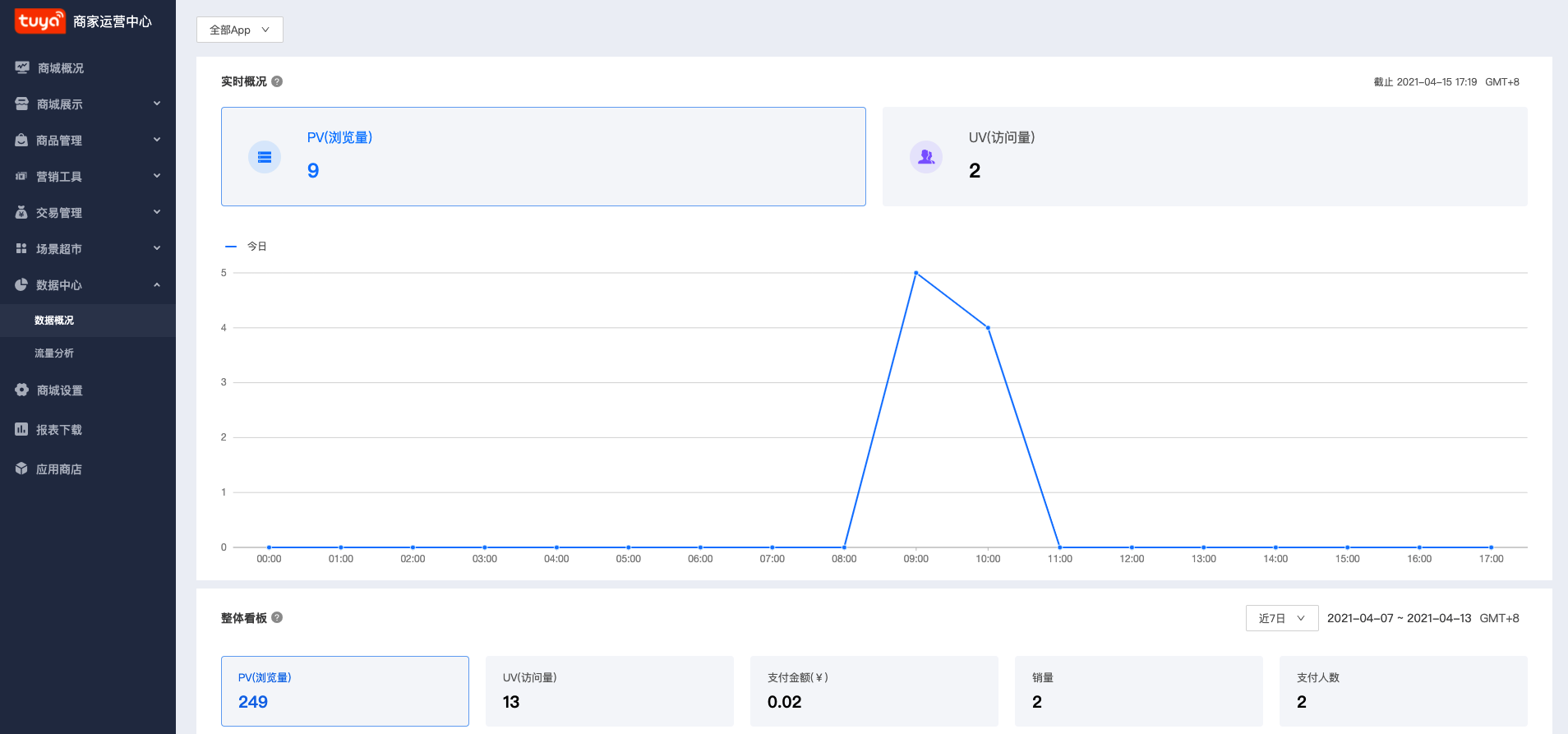Click the 报表下载 chart icon

tap(21, 429)
